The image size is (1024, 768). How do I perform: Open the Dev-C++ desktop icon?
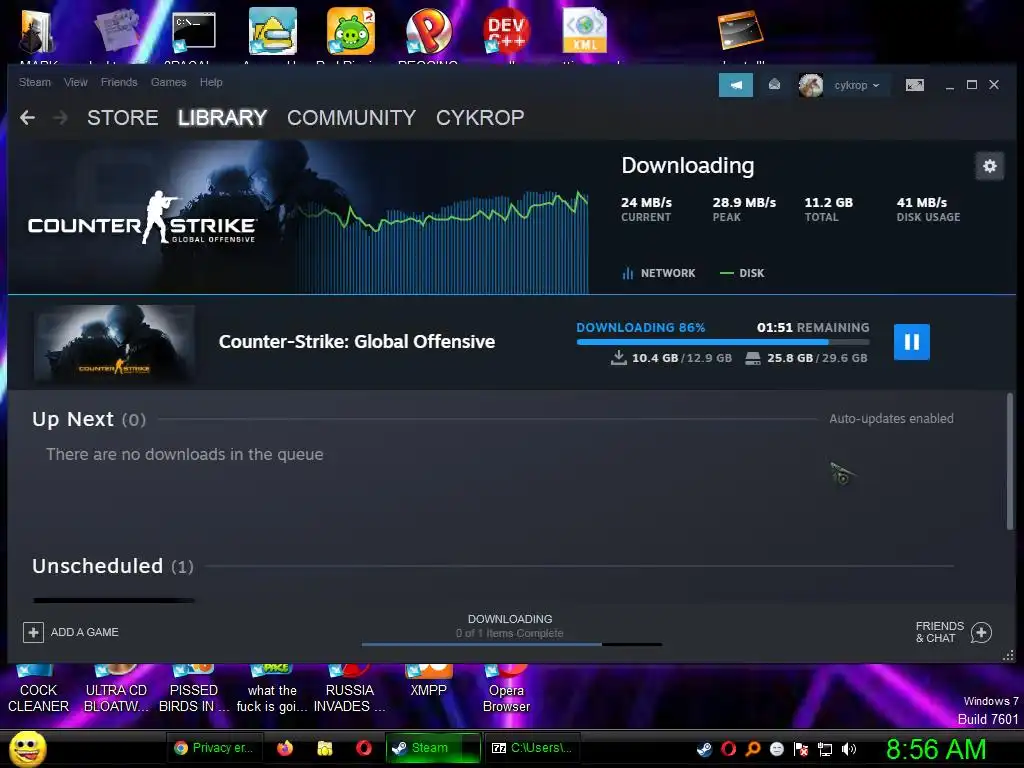506,31
